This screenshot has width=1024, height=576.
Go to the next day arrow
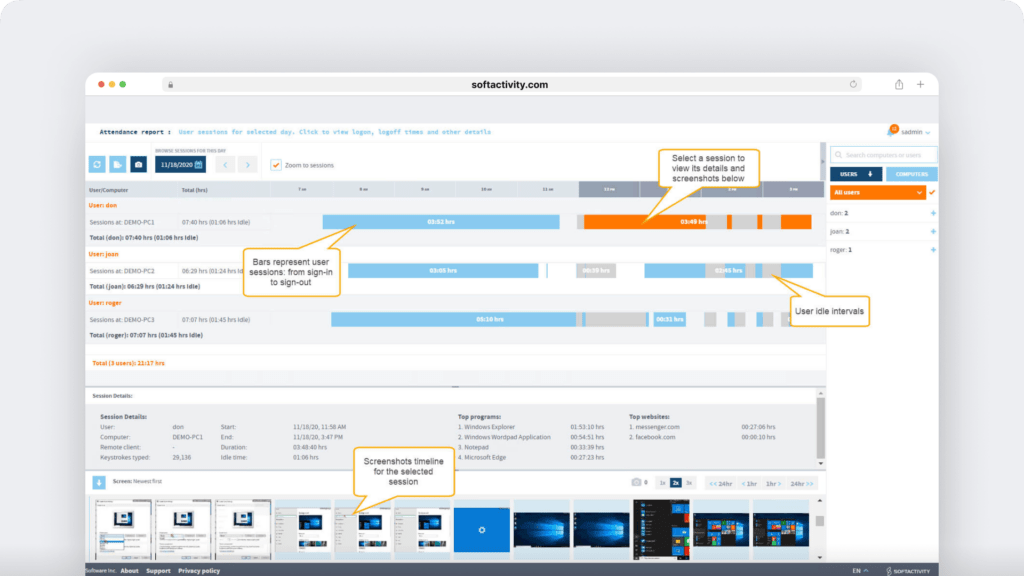[x=248, y=164]
